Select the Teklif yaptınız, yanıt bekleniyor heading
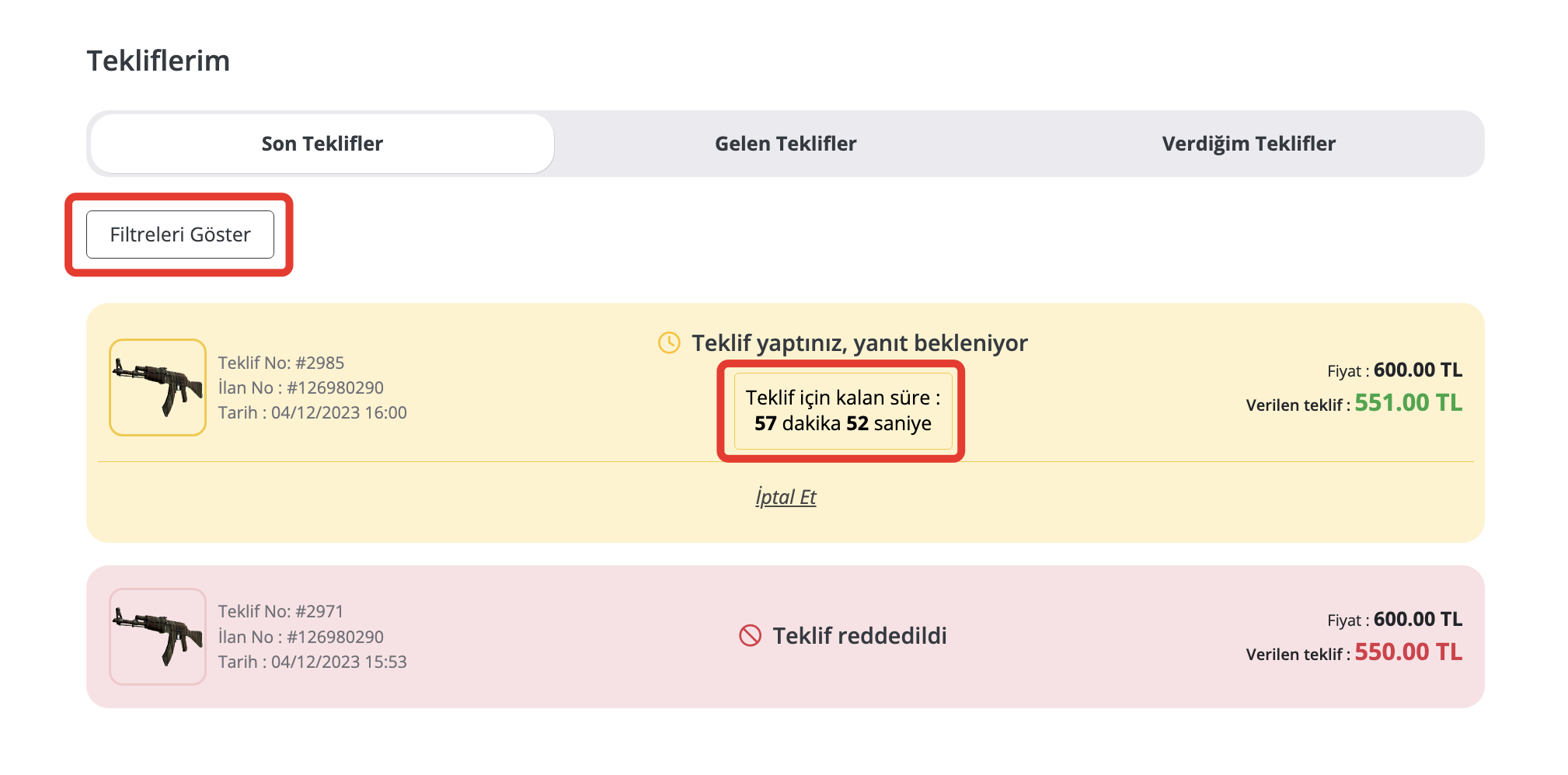The height and width of the screenshot is (775, 1568). 859,342
